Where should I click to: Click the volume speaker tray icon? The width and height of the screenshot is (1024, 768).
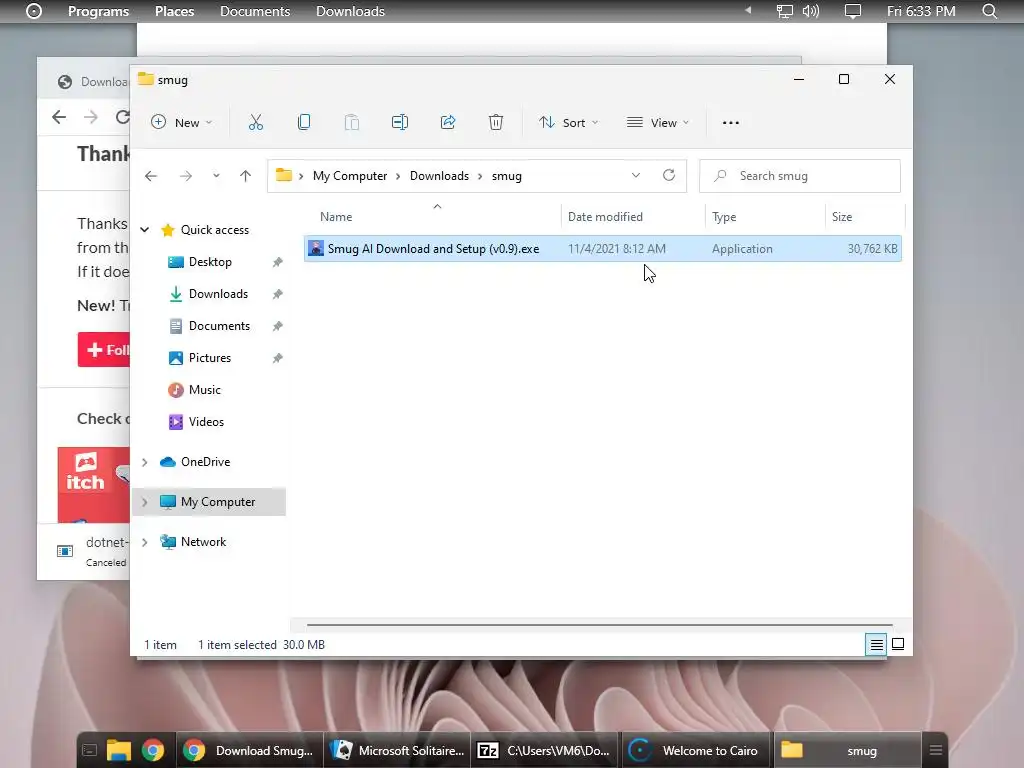coord(810,11)
